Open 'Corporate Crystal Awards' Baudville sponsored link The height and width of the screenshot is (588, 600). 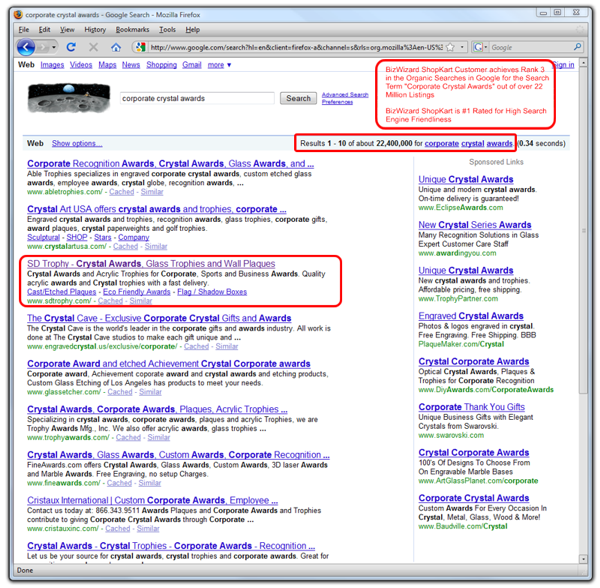pyautogui.click(x=474, y=498)
